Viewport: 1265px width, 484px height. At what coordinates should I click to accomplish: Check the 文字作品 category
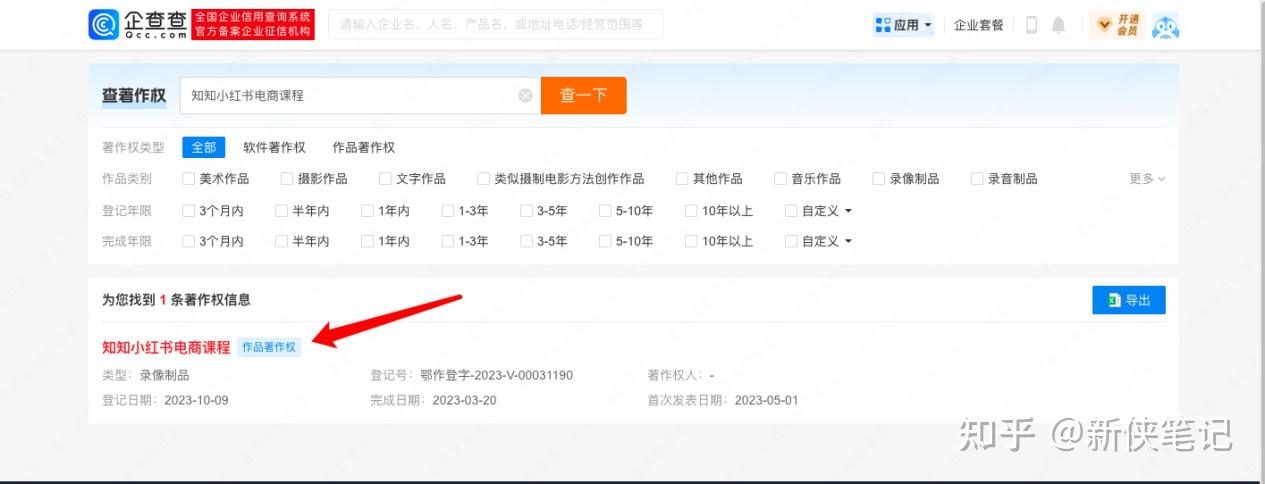click(385, 179)
